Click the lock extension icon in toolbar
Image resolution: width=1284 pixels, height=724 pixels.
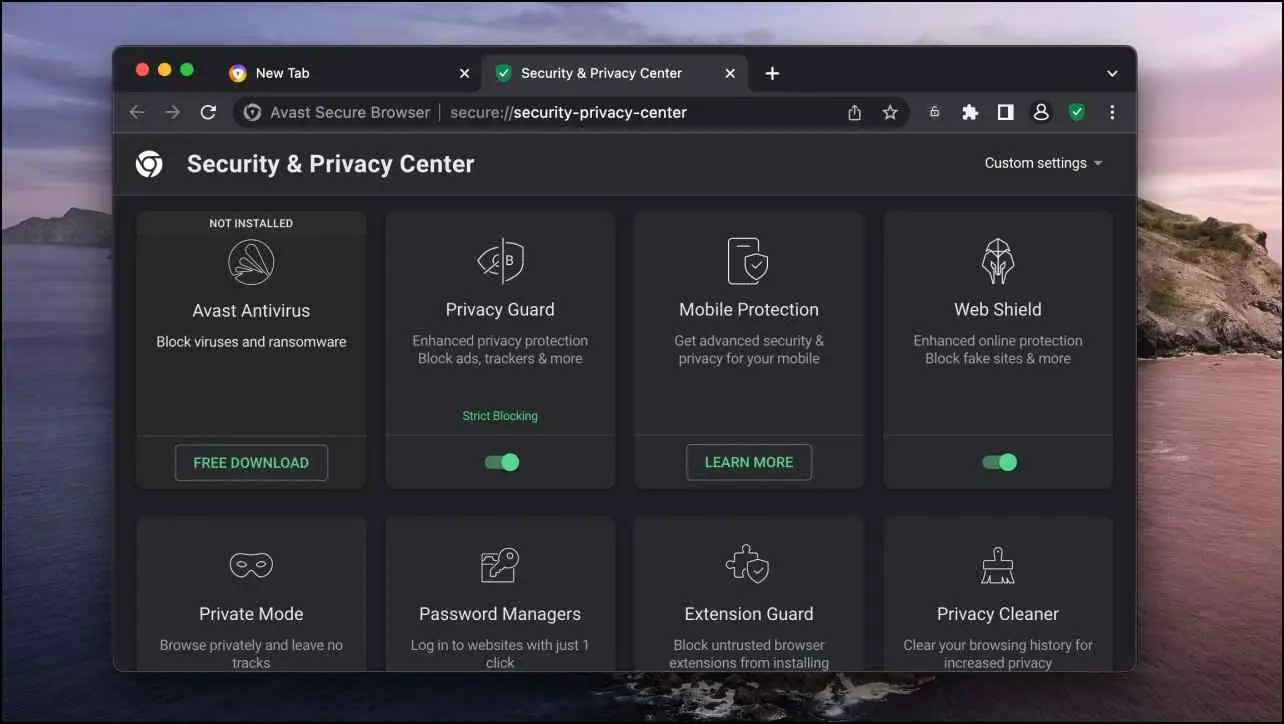point(934,112)
